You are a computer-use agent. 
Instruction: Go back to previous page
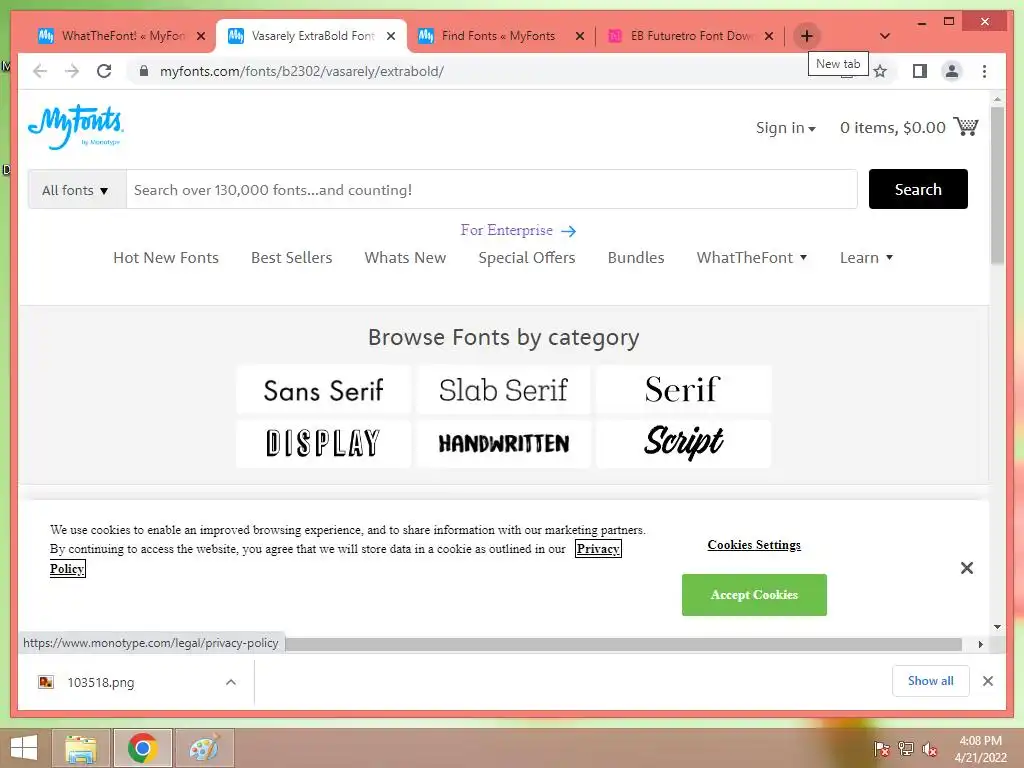[x=40, y=71]
